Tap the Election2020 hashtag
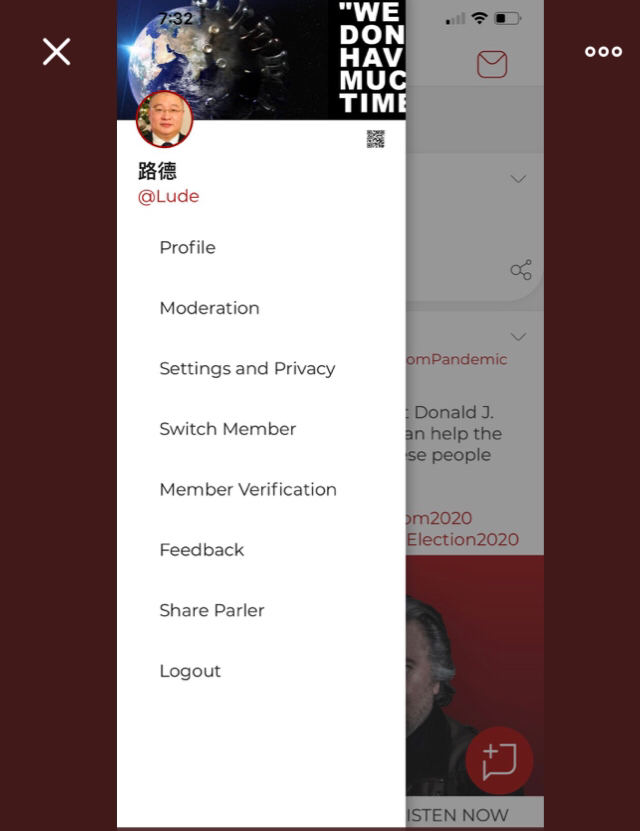This screenshot has height=831, width=640. pos(463,539)
